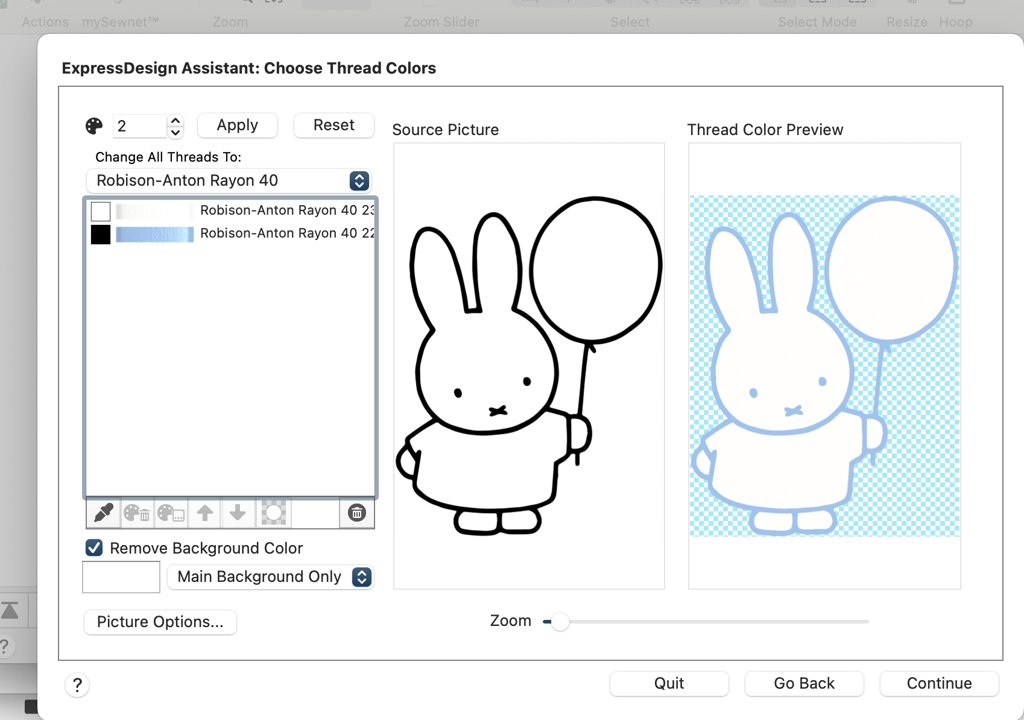Viewport: 1024px width, 720px height.
Task: Click Continue to proceed
Action: [x=939, y=683]
